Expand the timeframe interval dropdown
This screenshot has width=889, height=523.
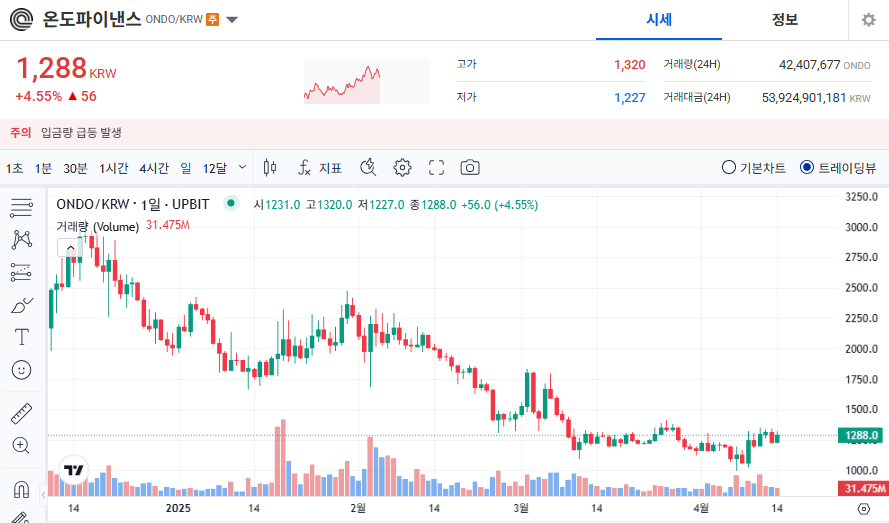tap(243, 167)
